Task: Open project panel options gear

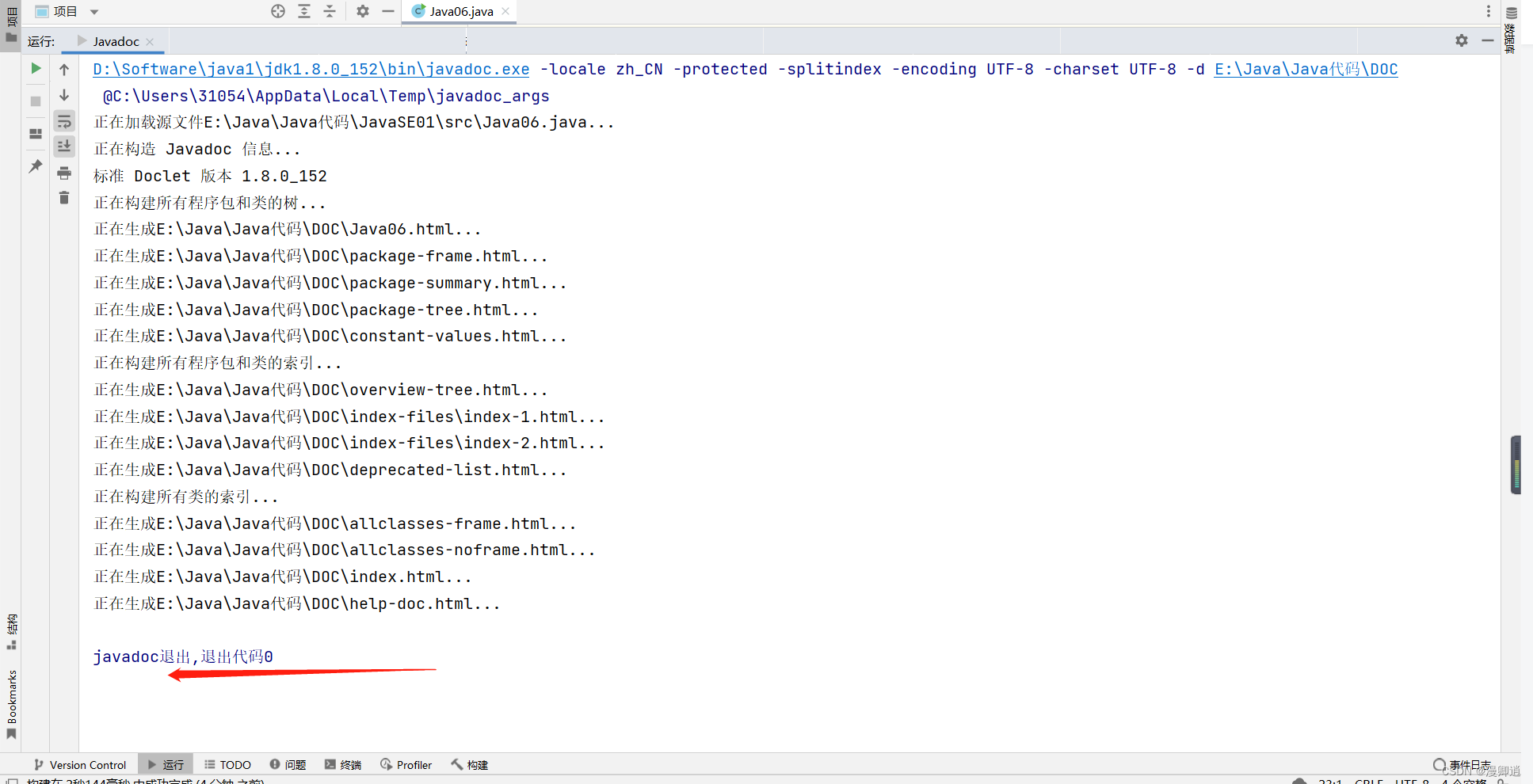Action: coord(363,11)
